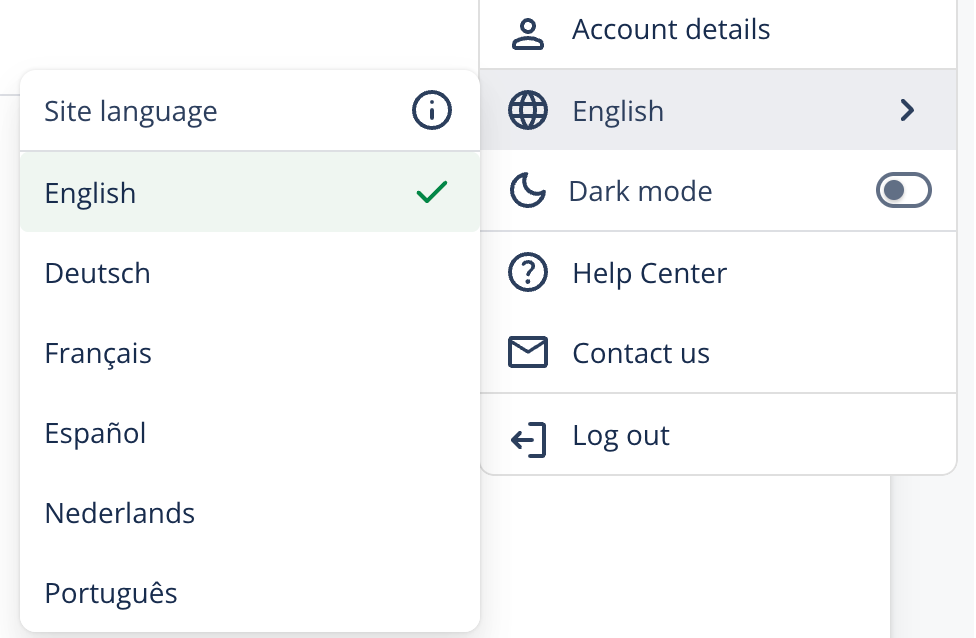Click the crescent moon Dark mode icon
The height and width of the screenshot is (638, 976).
[x=527, y=190]
